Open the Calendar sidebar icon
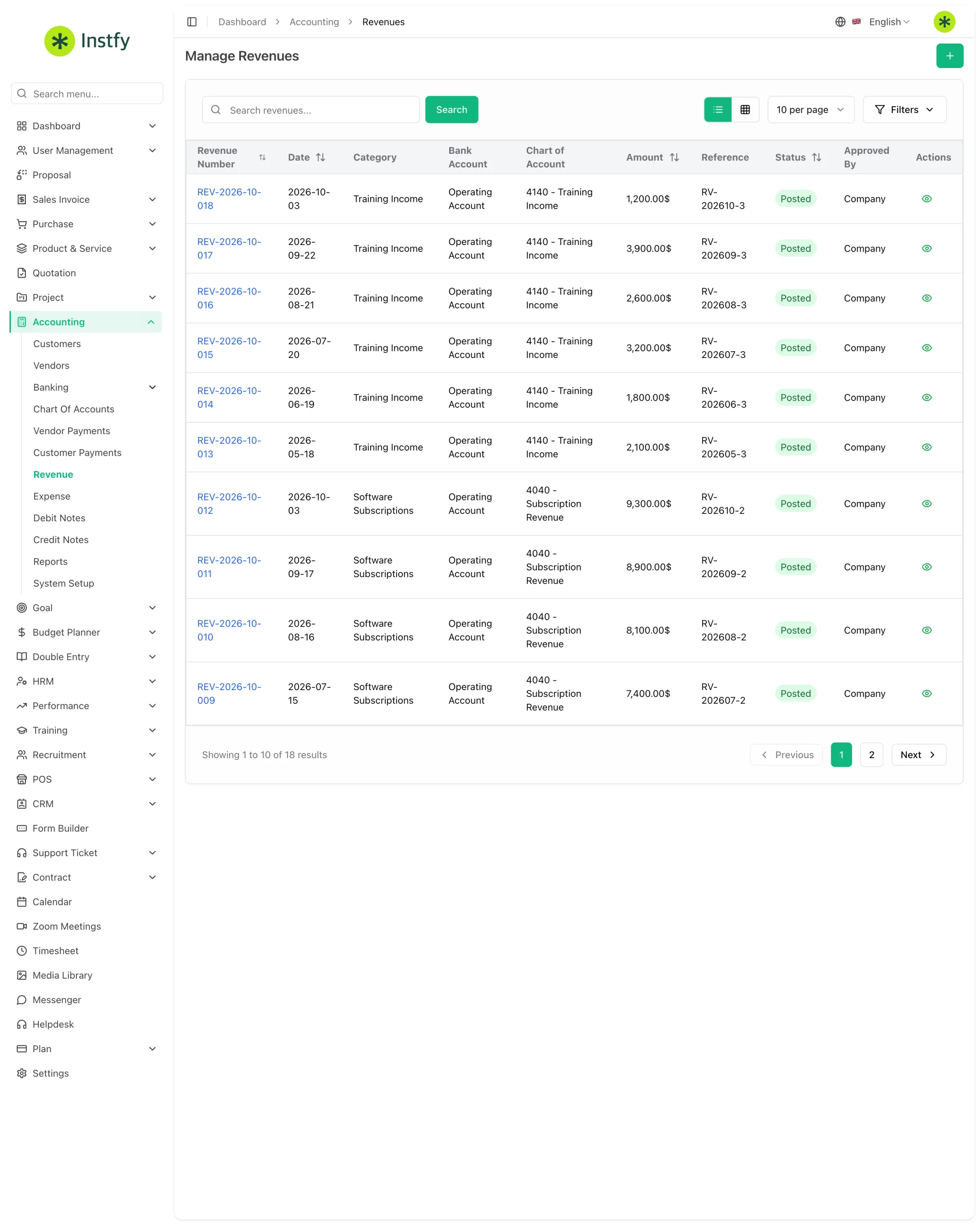Screen dimensions: 980x1225 click(x=22, y=902)
